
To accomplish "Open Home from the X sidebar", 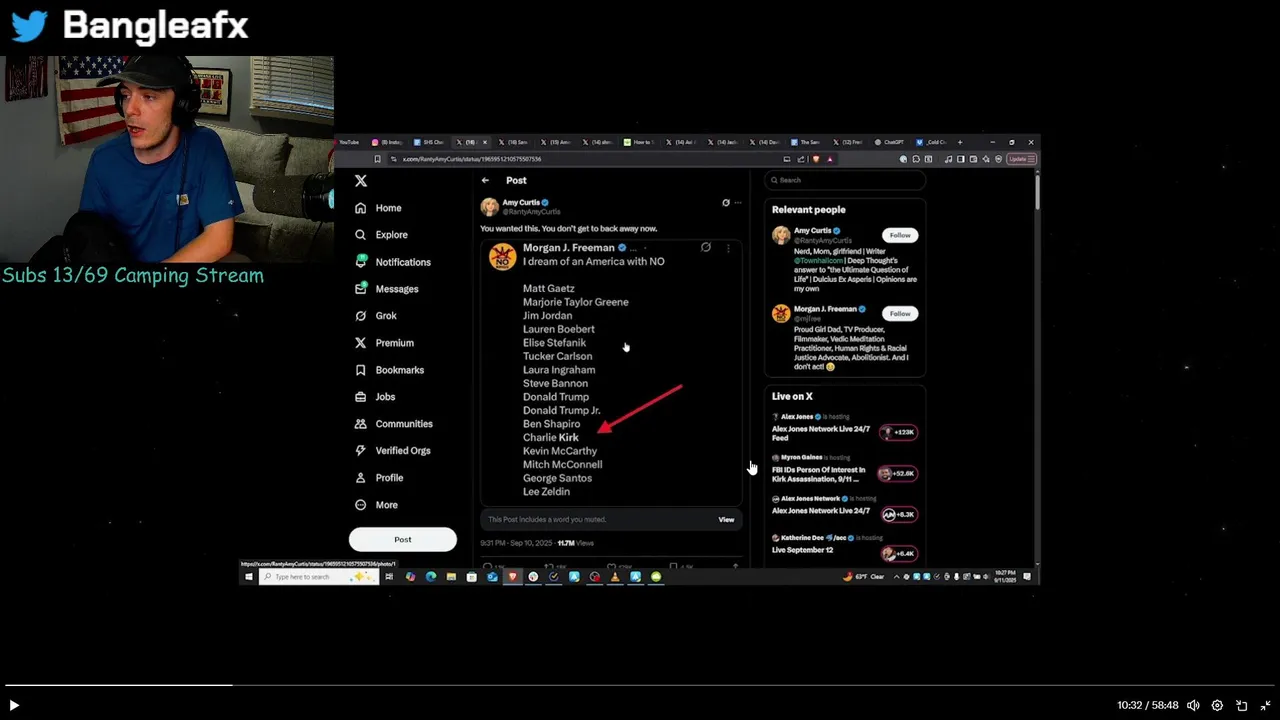I will [378, 208].
